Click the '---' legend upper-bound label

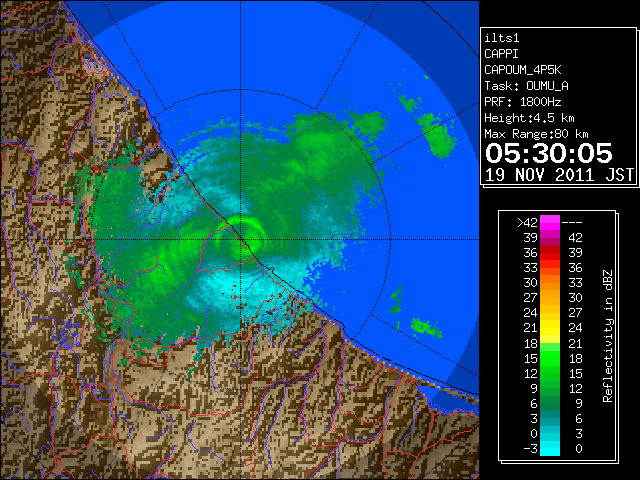572,222
